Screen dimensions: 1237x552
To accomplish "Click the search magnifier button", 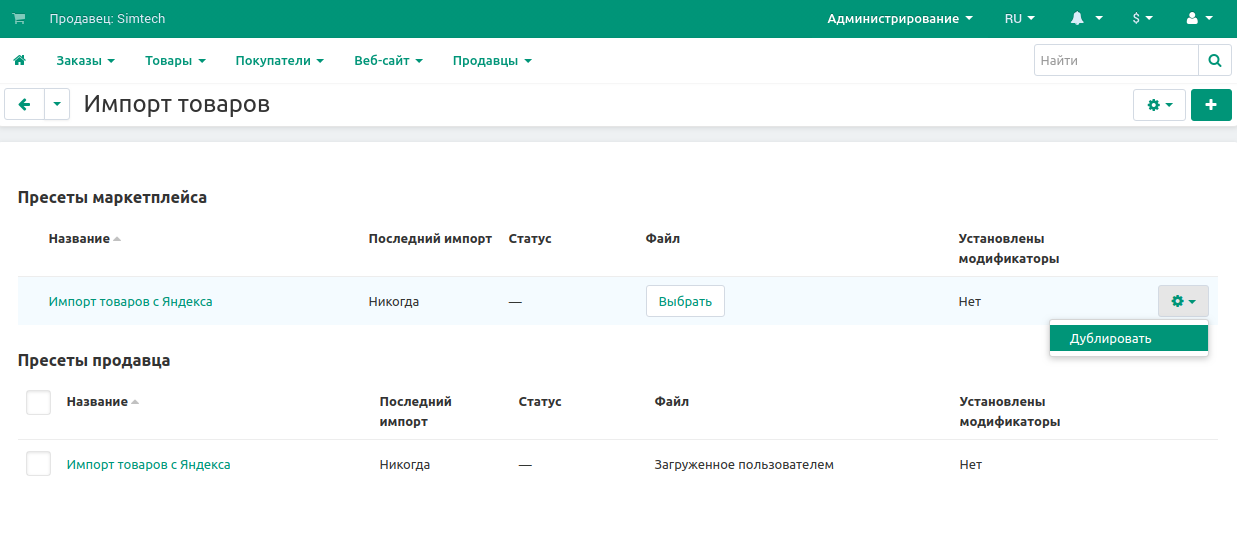I will (1214, 61).
